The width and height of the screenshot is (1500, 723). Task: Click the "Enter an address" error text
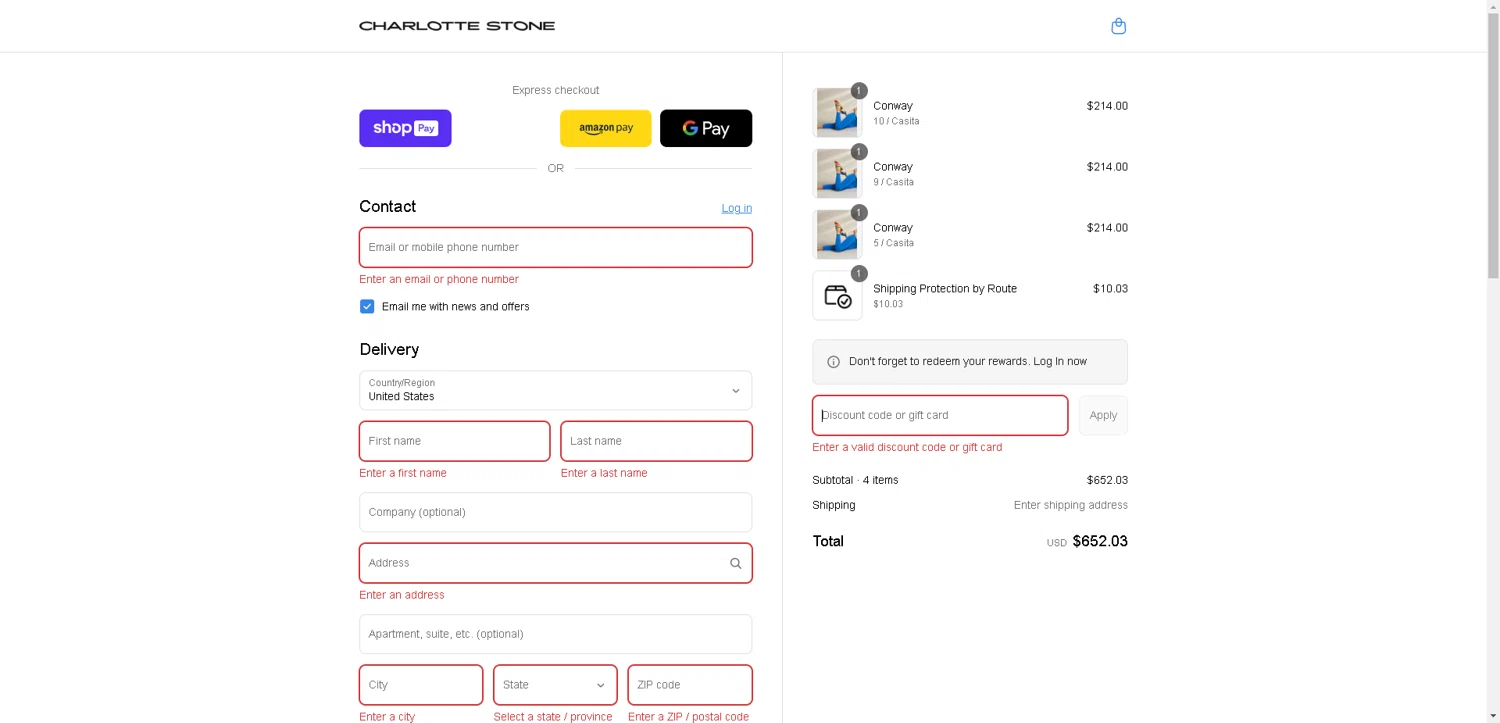click(402, 595)
